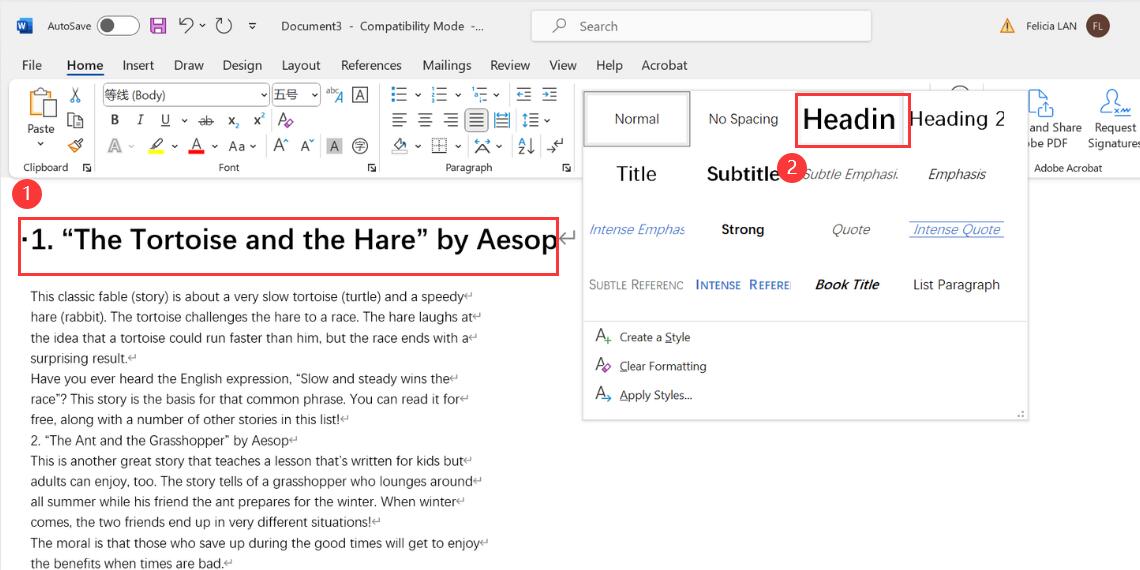Expand the Paste options arrow
The width and height of the screenshot is (1140, 570).
(41, 145)
